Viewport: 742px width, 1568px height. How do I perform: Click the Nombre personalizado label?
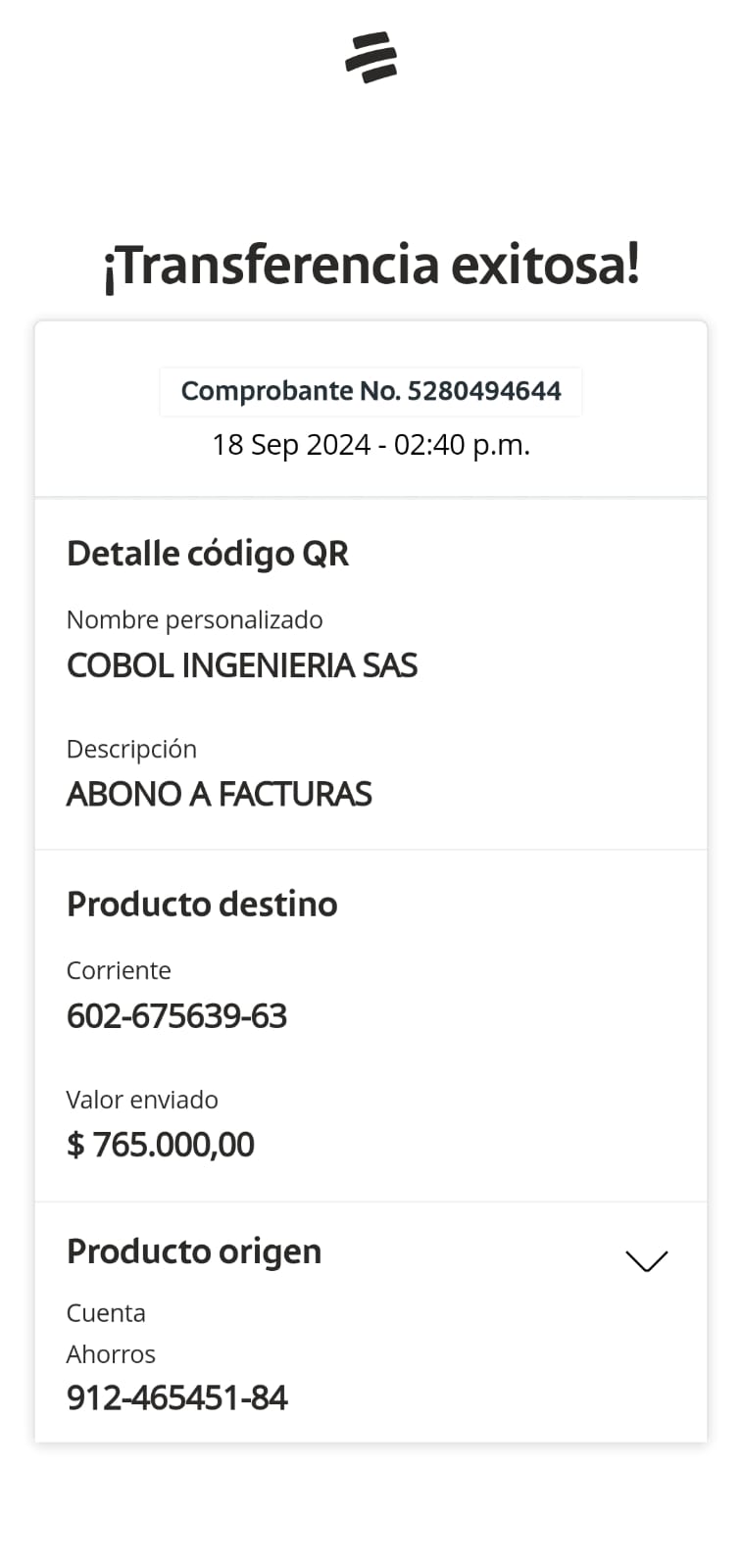point(194,619)
